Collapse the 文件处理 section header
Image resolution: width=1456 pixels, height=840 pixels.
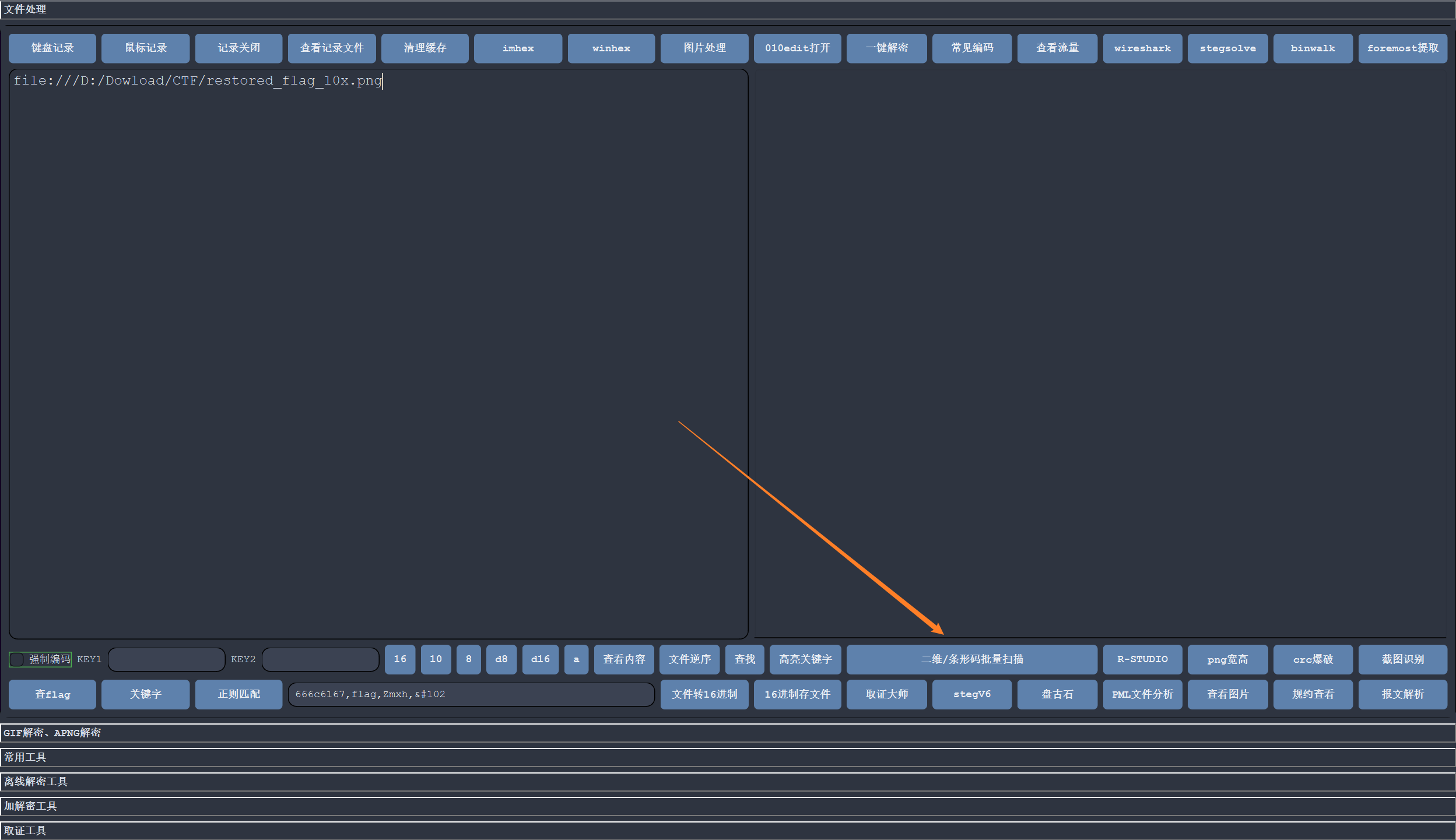728,9
